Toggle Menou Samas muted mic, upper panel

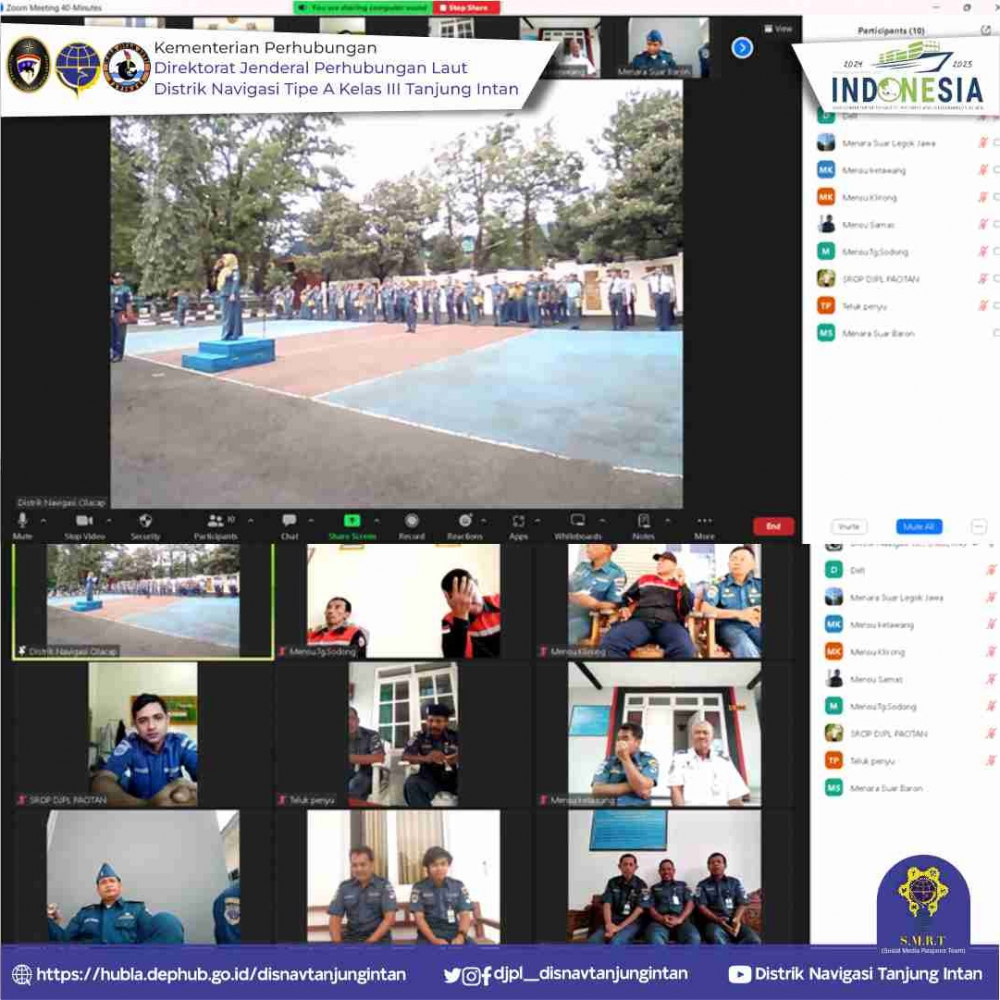tap(983, 224)
